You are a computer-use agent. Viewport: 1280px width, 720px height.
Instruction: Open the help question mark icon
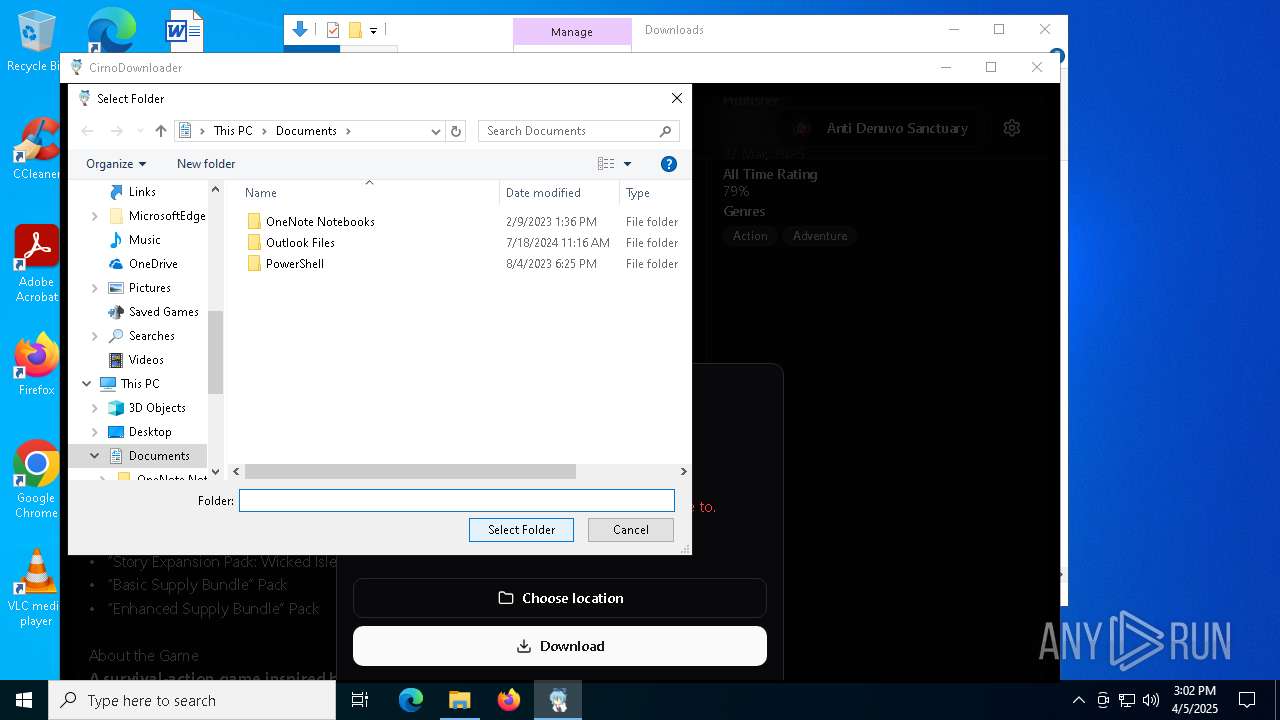[669, 164]
